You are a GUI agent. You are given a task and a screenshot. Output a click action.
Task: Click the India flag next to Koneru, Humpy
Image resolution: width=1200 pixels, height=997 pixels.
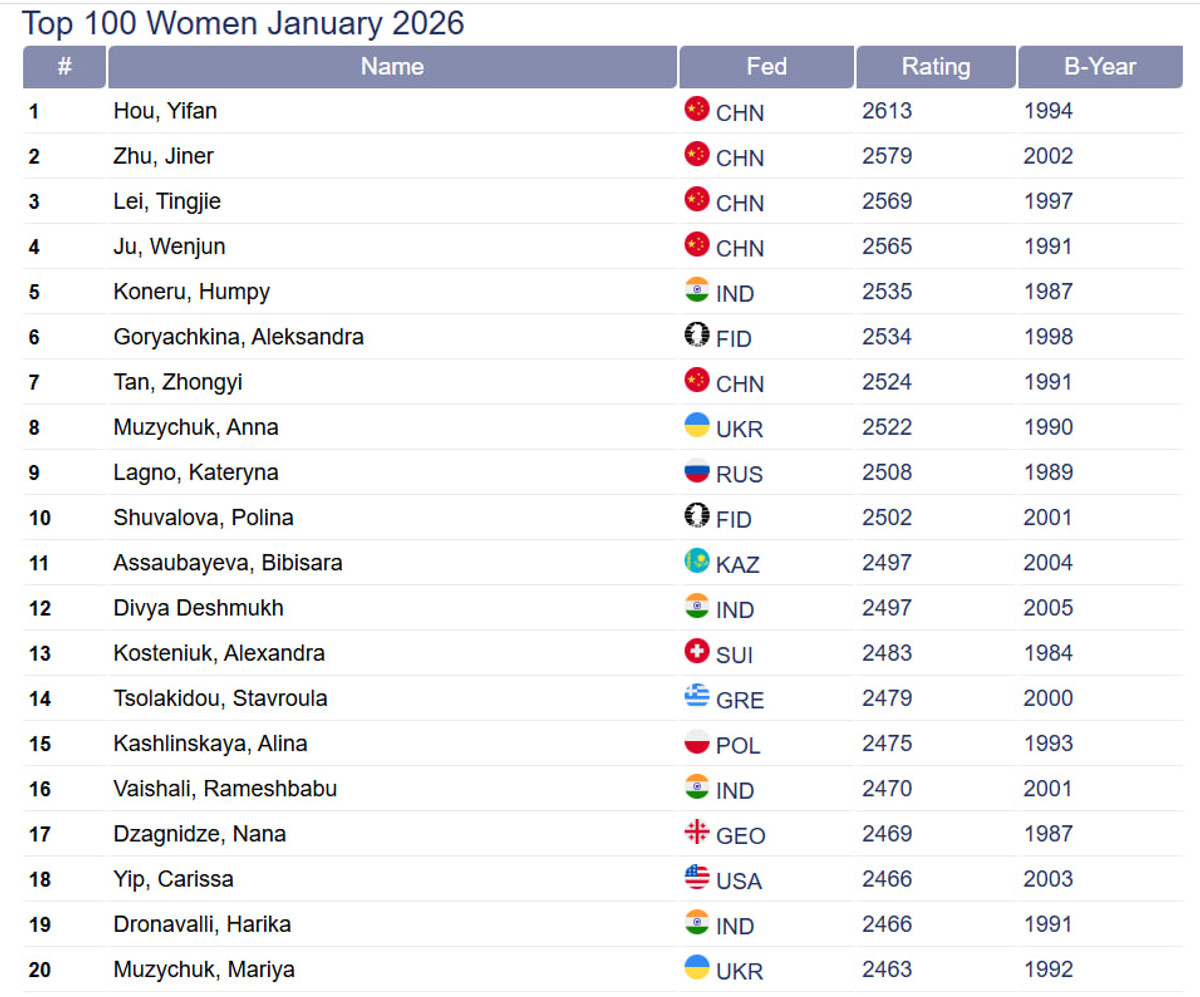tap(697, 290)
